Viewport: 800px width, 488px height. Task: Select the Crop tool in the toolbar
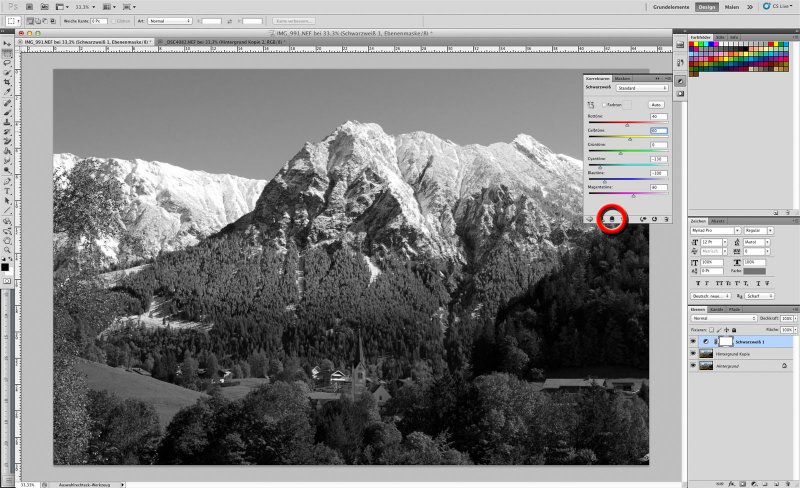point(7,83)
